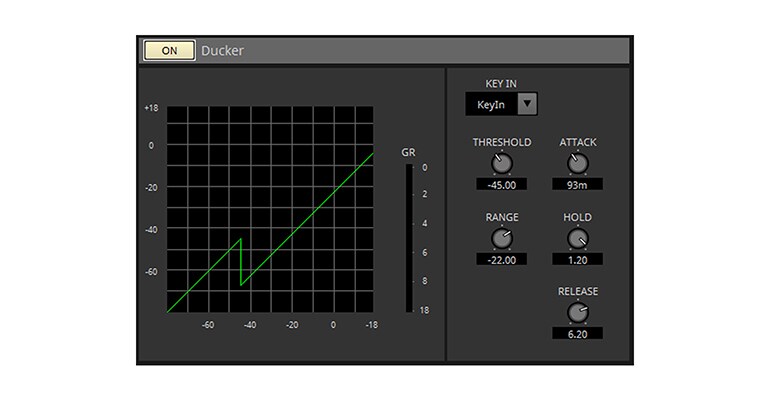Click the release value field 6.20
770x400 pixels.
577,334
